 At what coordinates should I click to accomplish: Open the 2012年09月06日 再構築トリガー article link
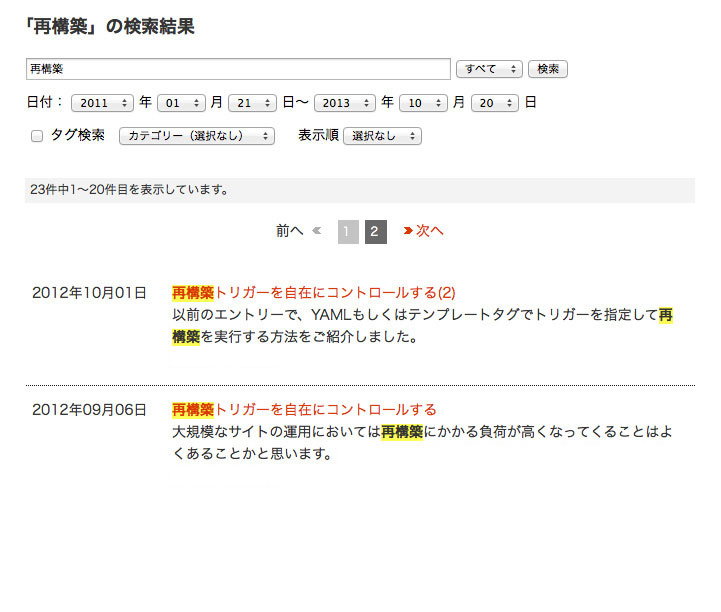pyautogui.click(x=304, y=410)
